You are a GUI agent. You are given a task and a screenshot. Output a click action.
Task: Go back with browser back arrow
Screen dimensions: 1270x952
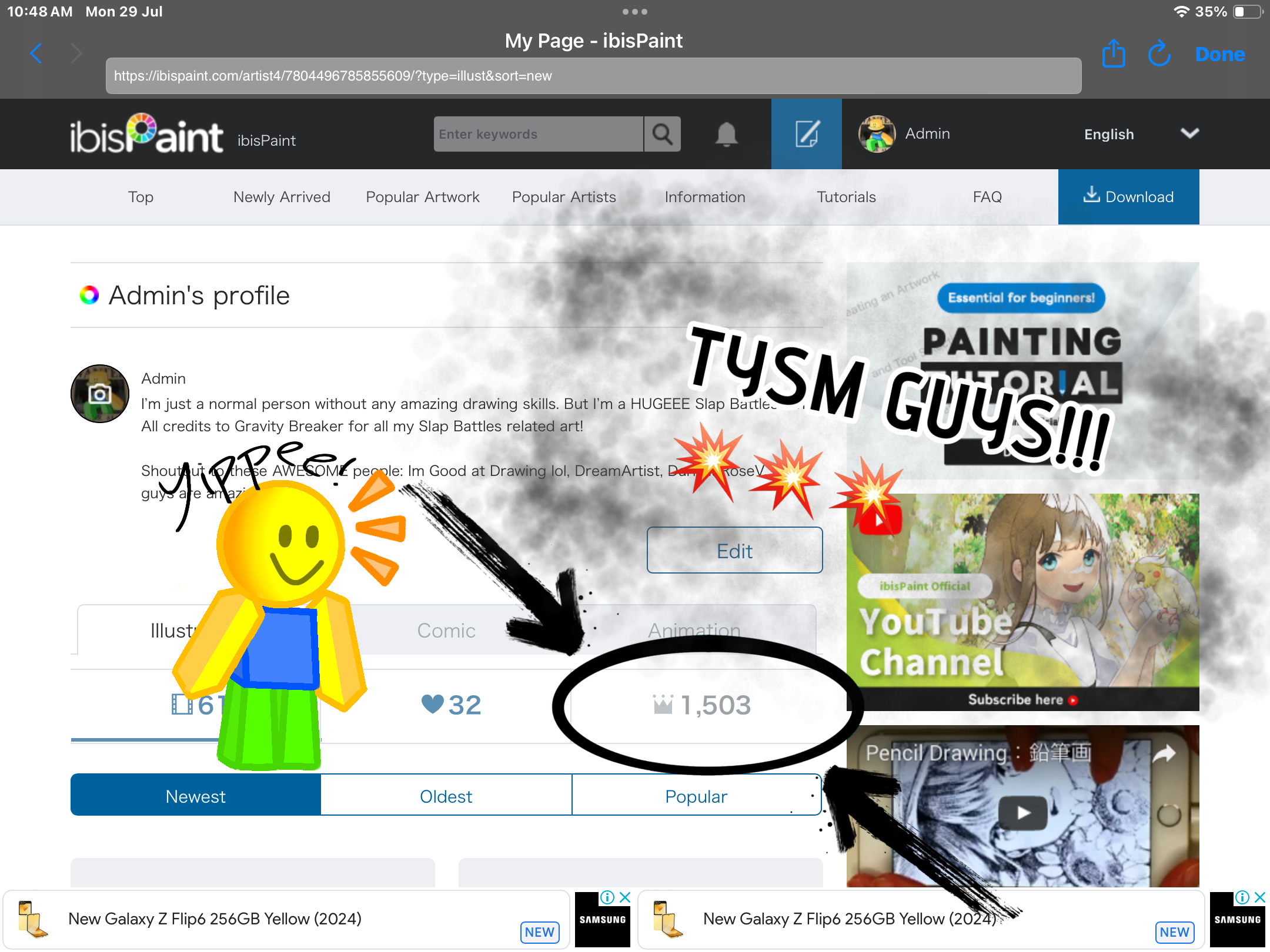pyautogui.click(x=36, y=53)
